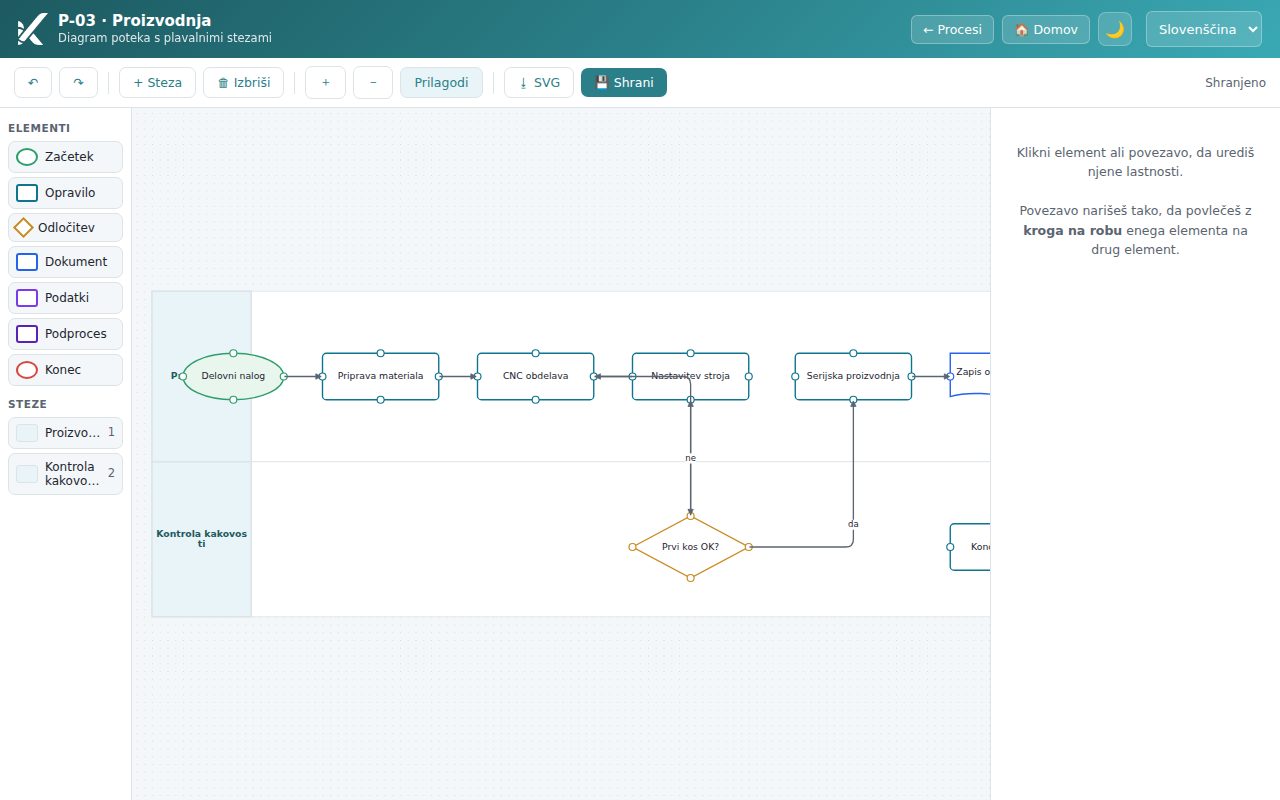Select the Kontrola kakovosti lane in Steze list
Screen dimensions: 1280x800
65,474
